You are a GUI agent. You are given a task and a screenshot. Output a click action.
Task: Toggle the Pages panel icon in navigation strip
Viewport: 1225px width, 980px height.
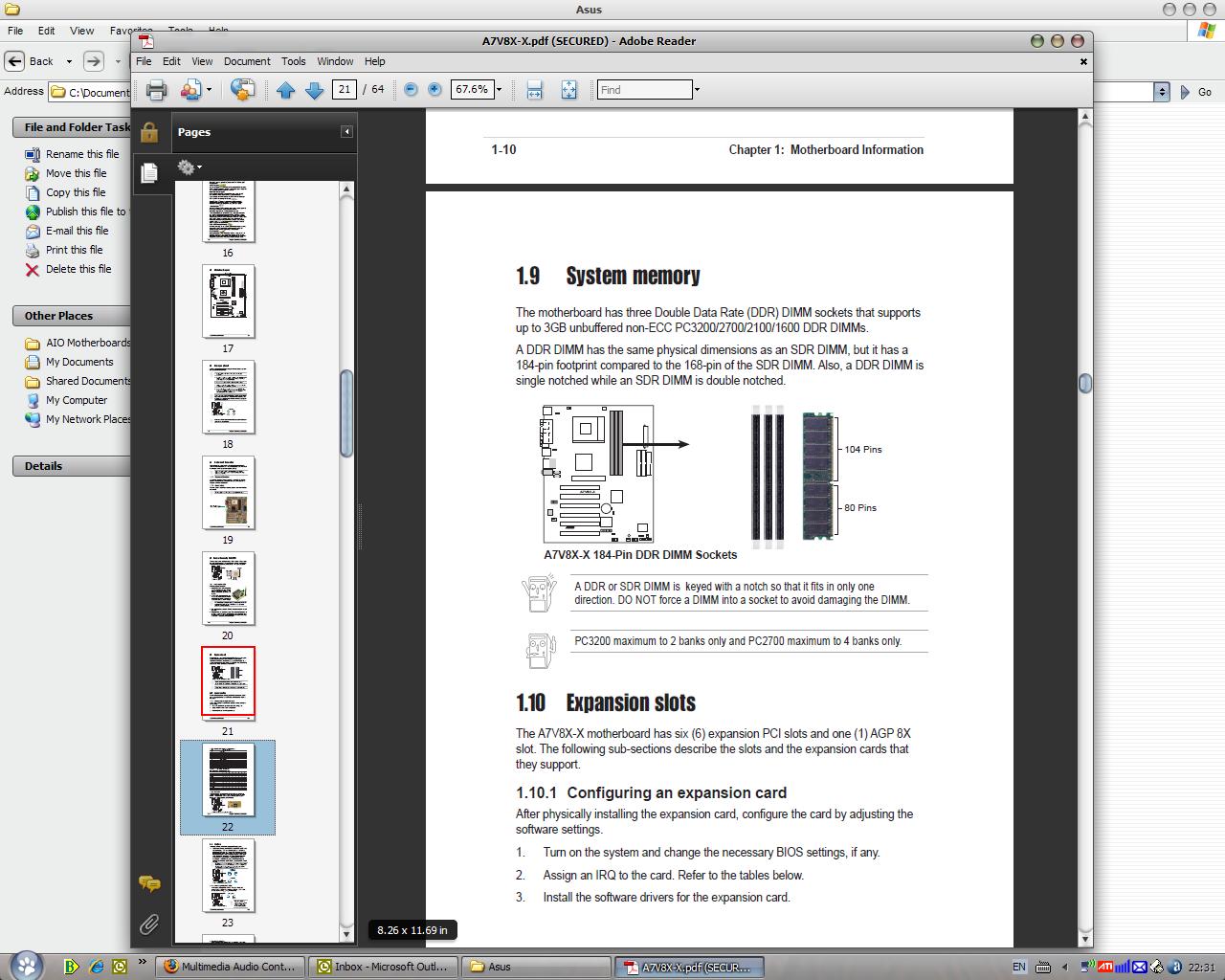coord(148,173)
